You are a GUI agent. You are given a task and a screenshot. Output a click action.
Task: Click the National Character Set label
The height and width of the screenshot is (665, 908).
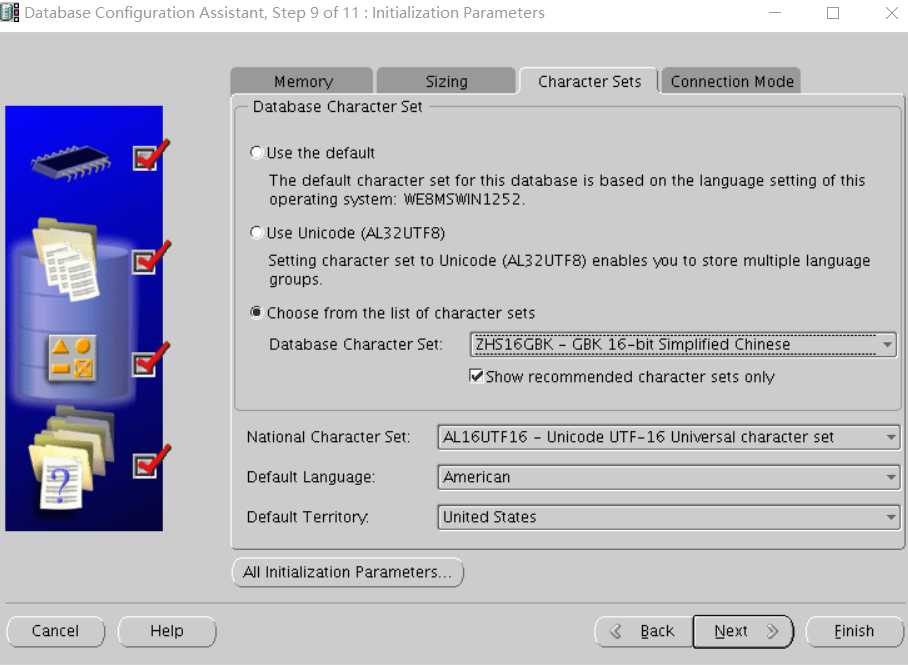(328, 437)
